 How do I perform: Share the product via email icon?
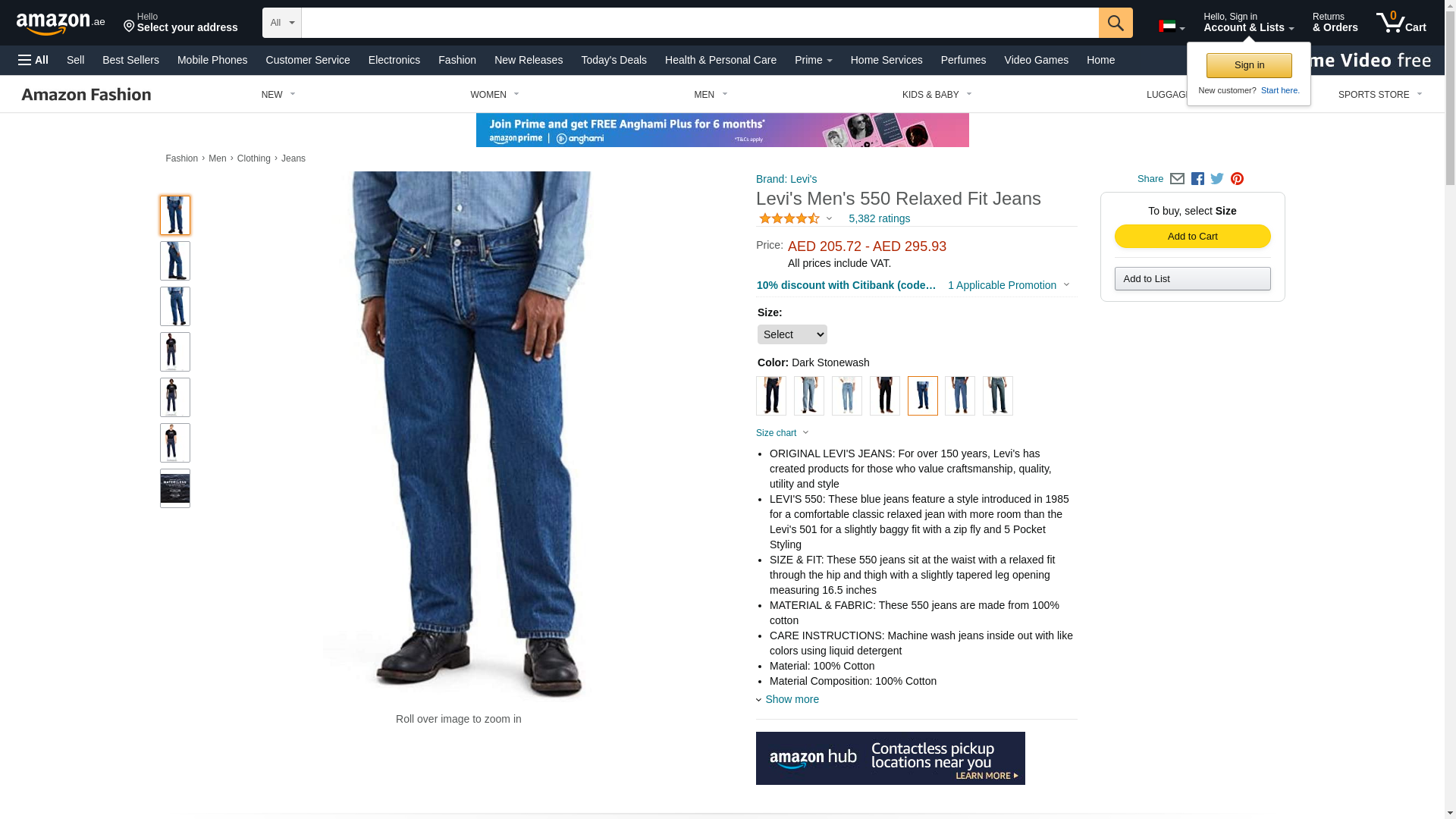(x=1177, y=179)
